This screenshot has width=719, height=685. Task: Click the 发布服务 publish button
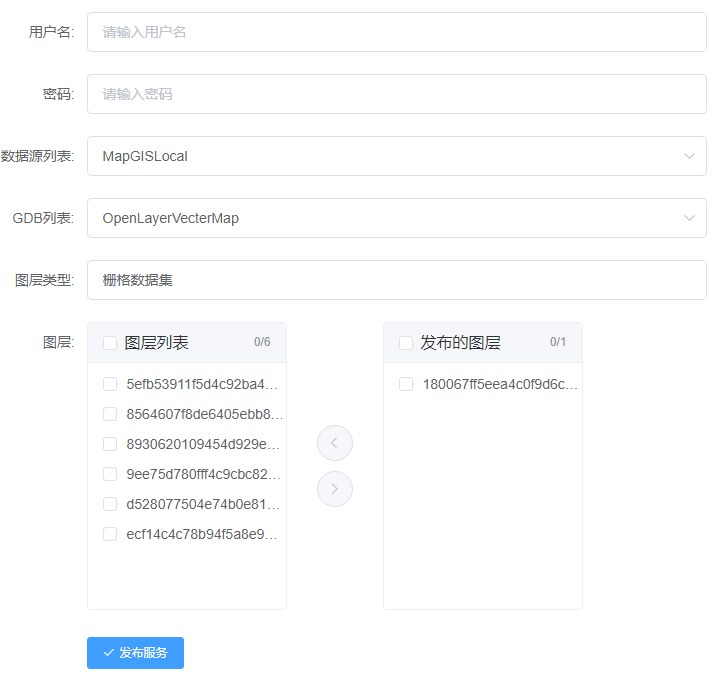[135, 652]
